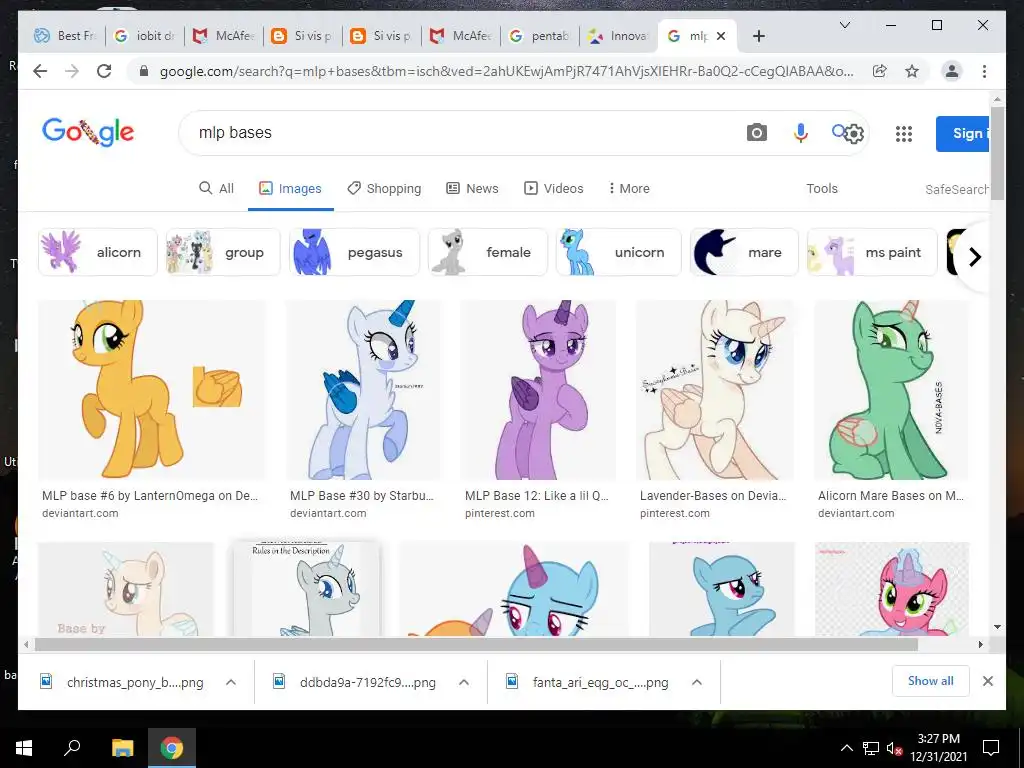Click Show all downloads
The width and height of the screenshot is (1024, 768).
pyautogui.click(x=931, y=681)
